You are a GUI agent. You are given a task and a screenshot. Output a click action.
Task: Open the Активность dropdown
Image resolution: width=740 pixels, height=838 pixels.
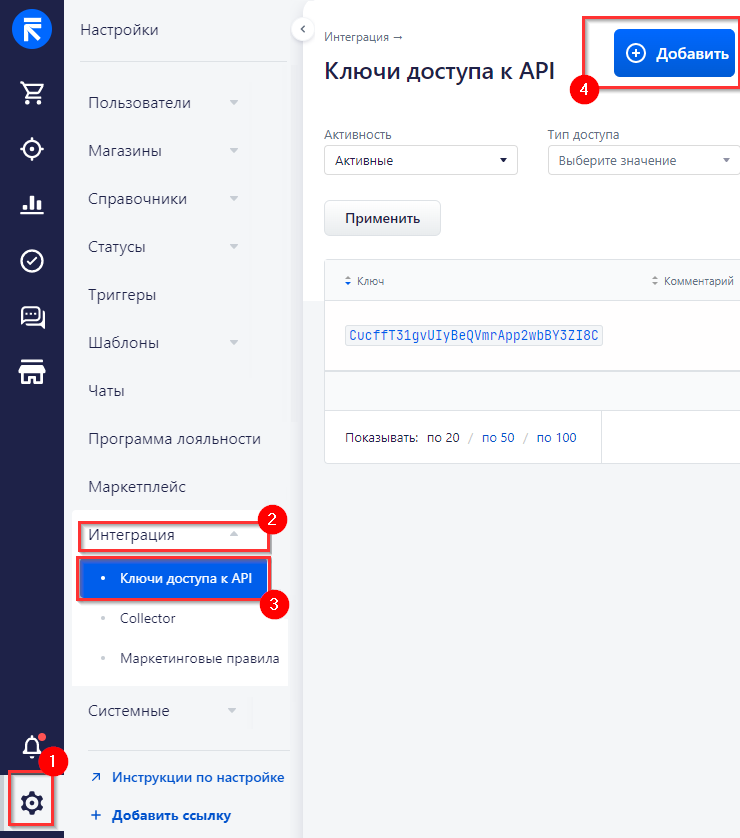420,160
